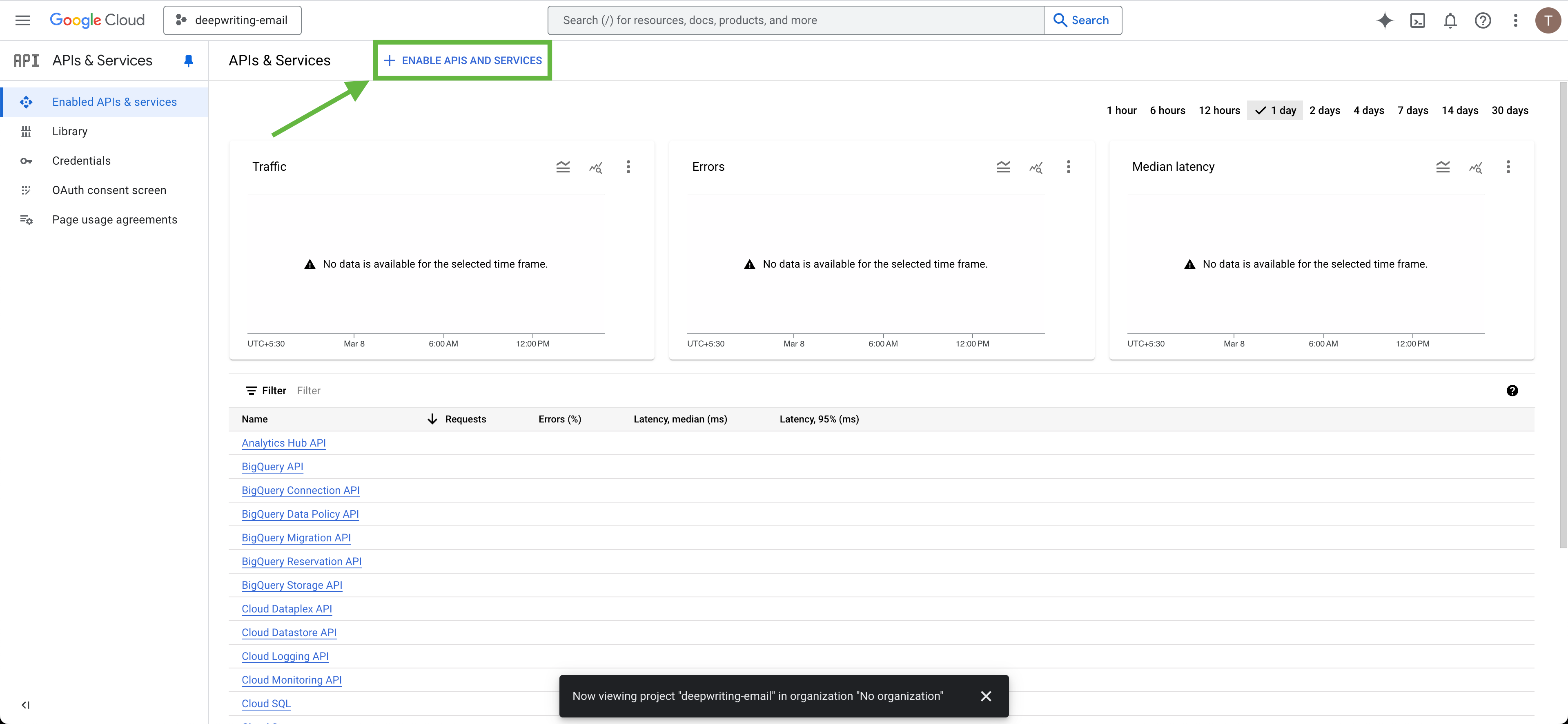
Task: Open BigQuery Connection API link
Action: [301, 490]
